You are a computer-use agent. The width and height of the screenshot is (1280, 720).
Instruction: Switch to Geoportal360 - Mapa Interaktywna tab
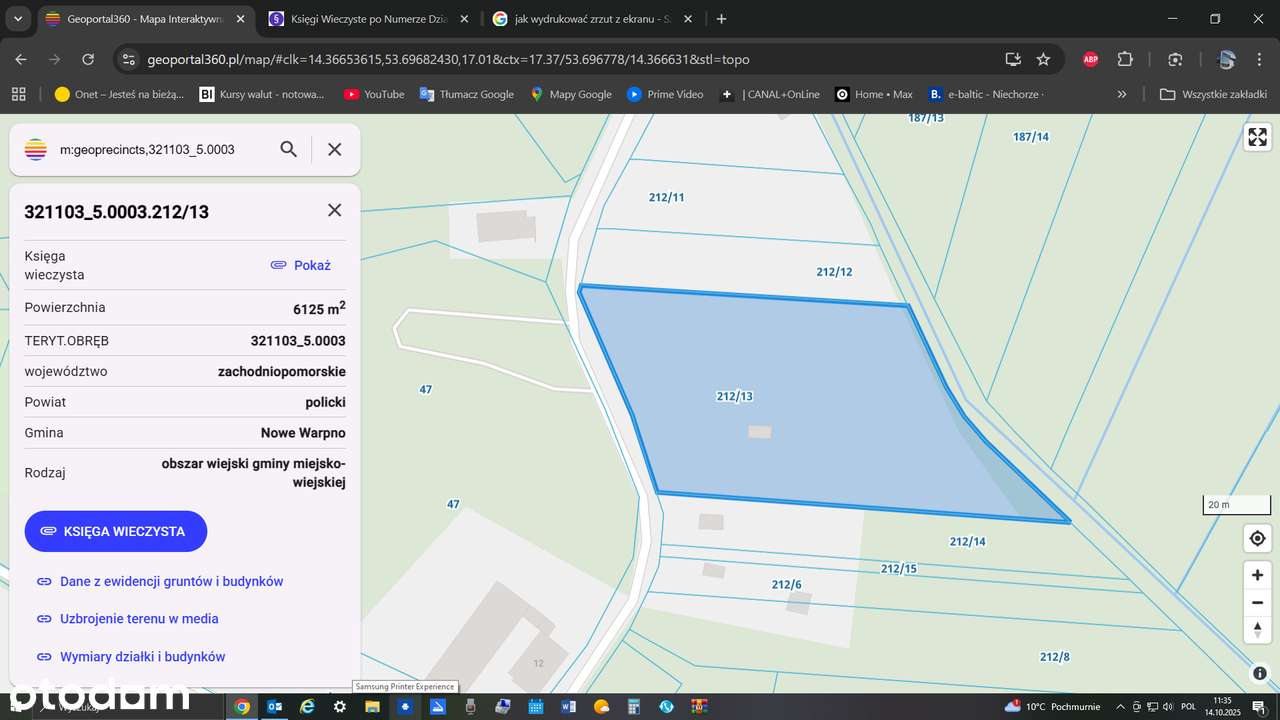pos(146,19)
